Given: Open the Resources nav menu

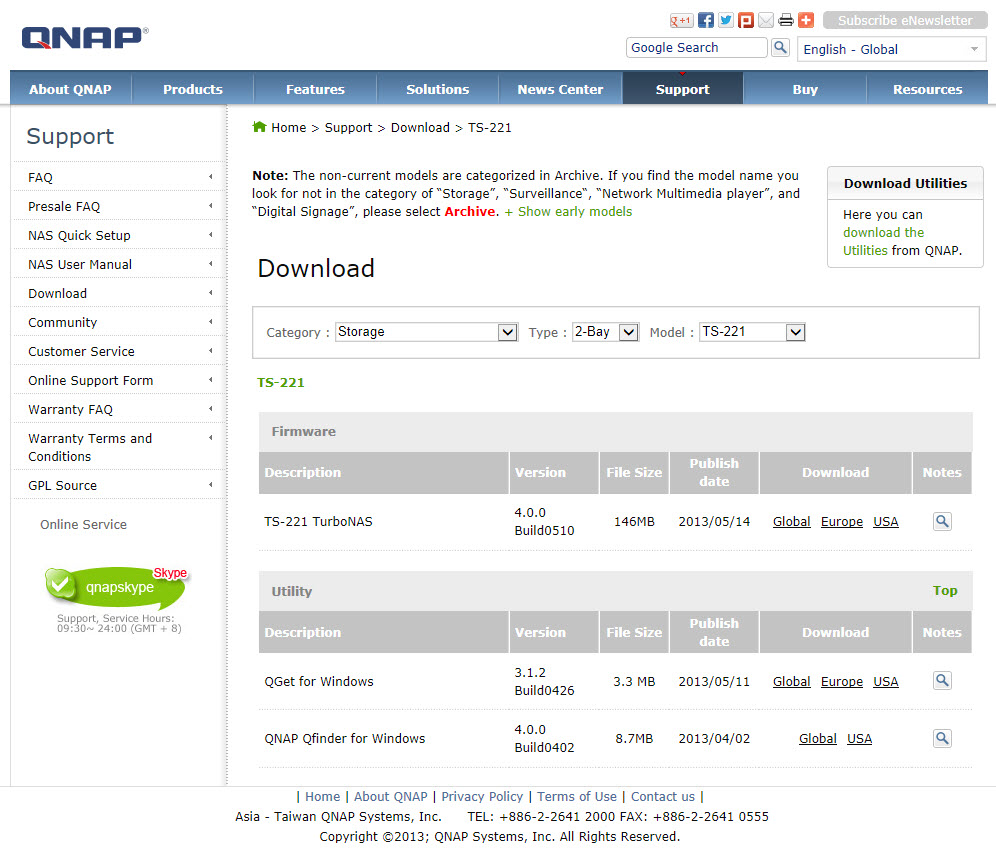Looking at the screenshot, I should pyautogui.click(x=927, y=89).
